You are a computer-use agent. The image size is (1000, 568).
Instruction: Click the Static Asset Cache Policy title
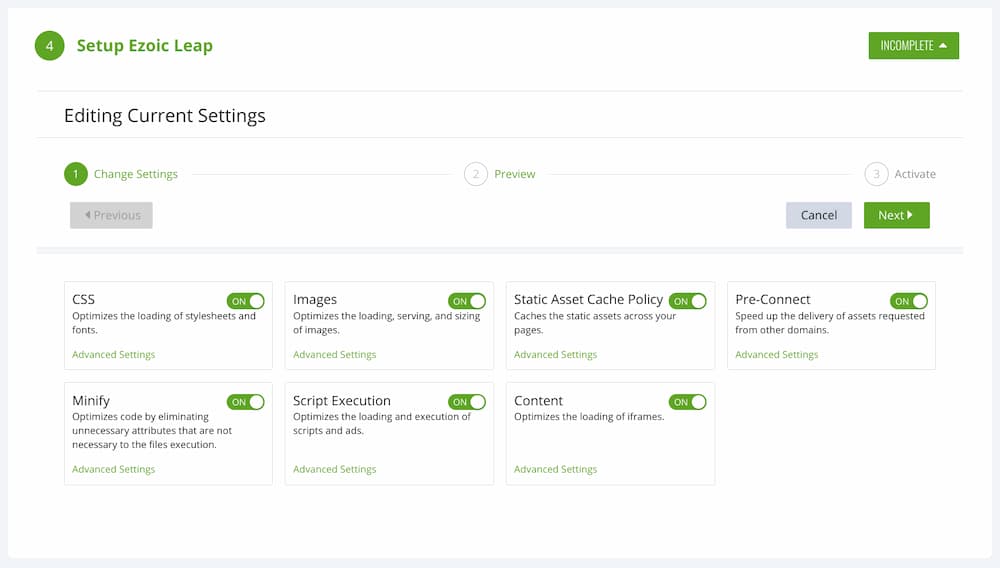click(x=589, y=300)
